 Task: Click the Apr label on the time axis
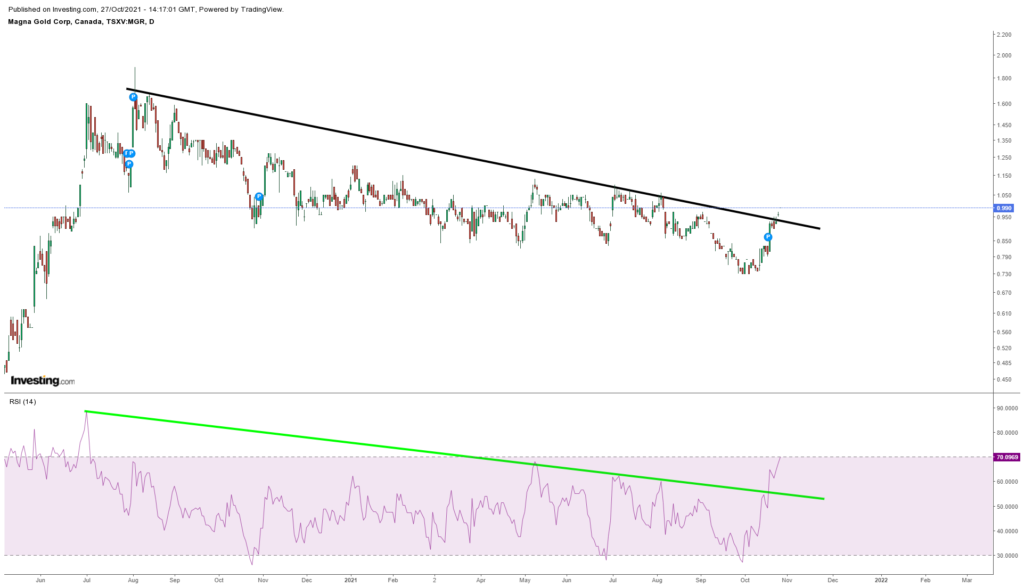481,579
